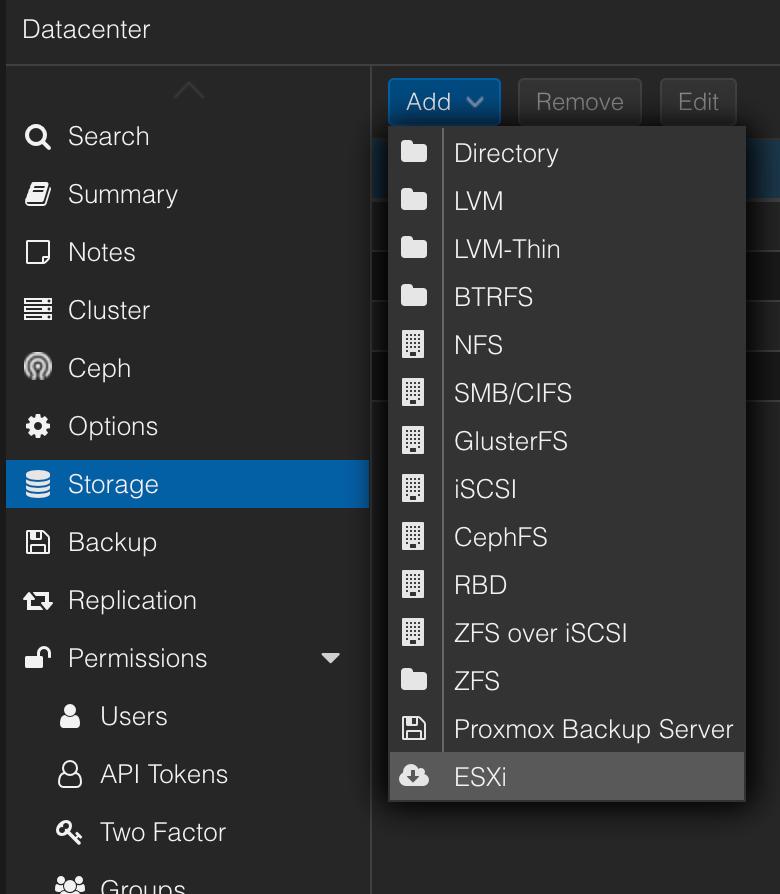Pick ZFS over iSCSI option

tap(540, 633)
